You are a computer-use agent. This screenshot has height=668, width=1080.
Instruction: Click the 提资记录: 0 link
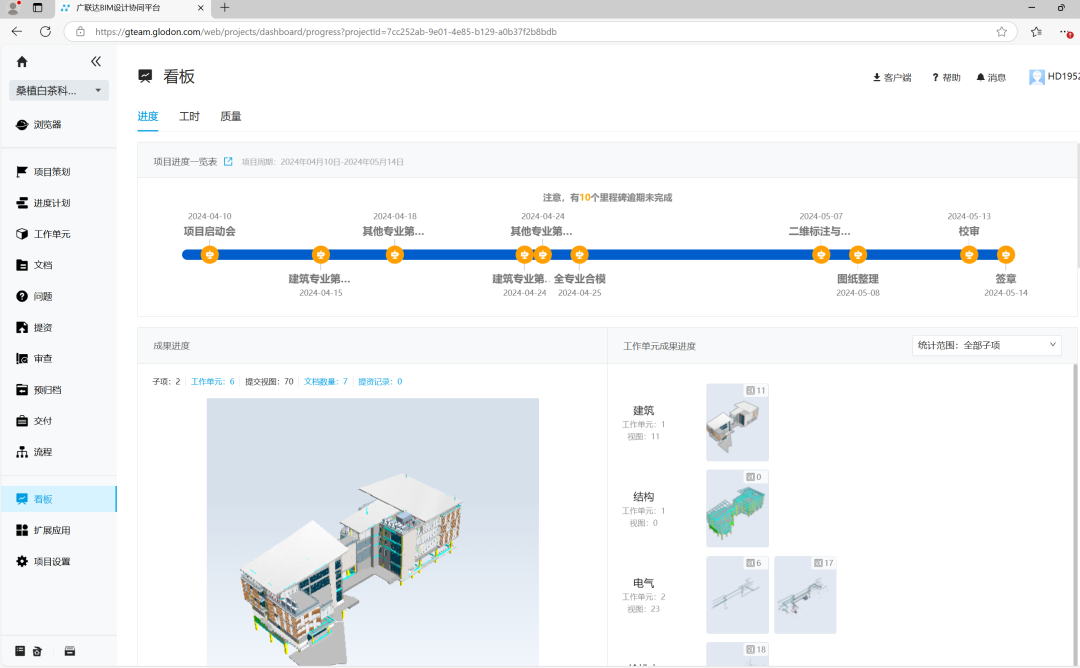[380, 382]
